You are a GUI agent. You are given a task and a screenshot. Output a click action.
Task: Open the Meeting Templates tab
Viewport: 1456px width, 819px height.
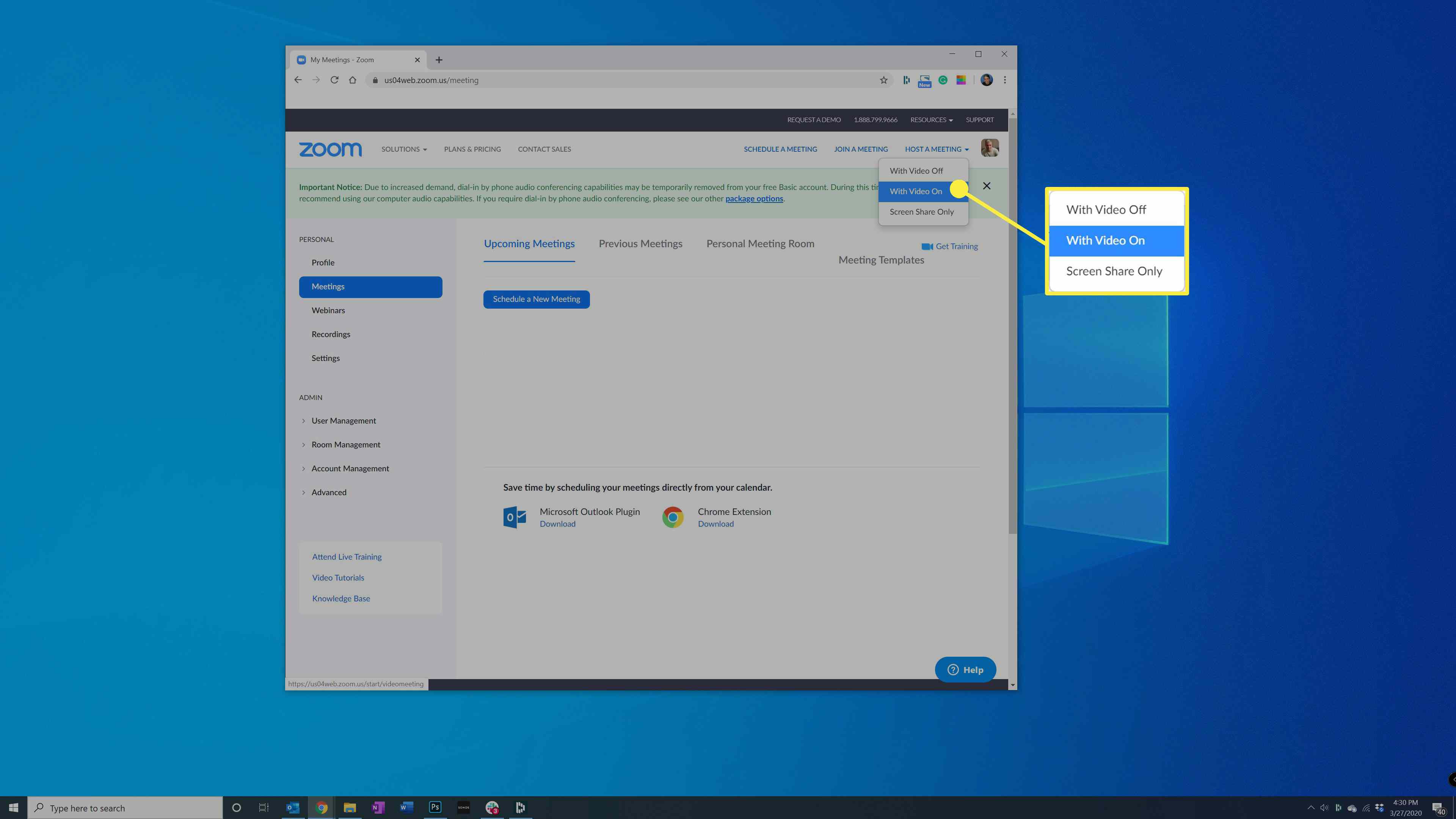881,260
